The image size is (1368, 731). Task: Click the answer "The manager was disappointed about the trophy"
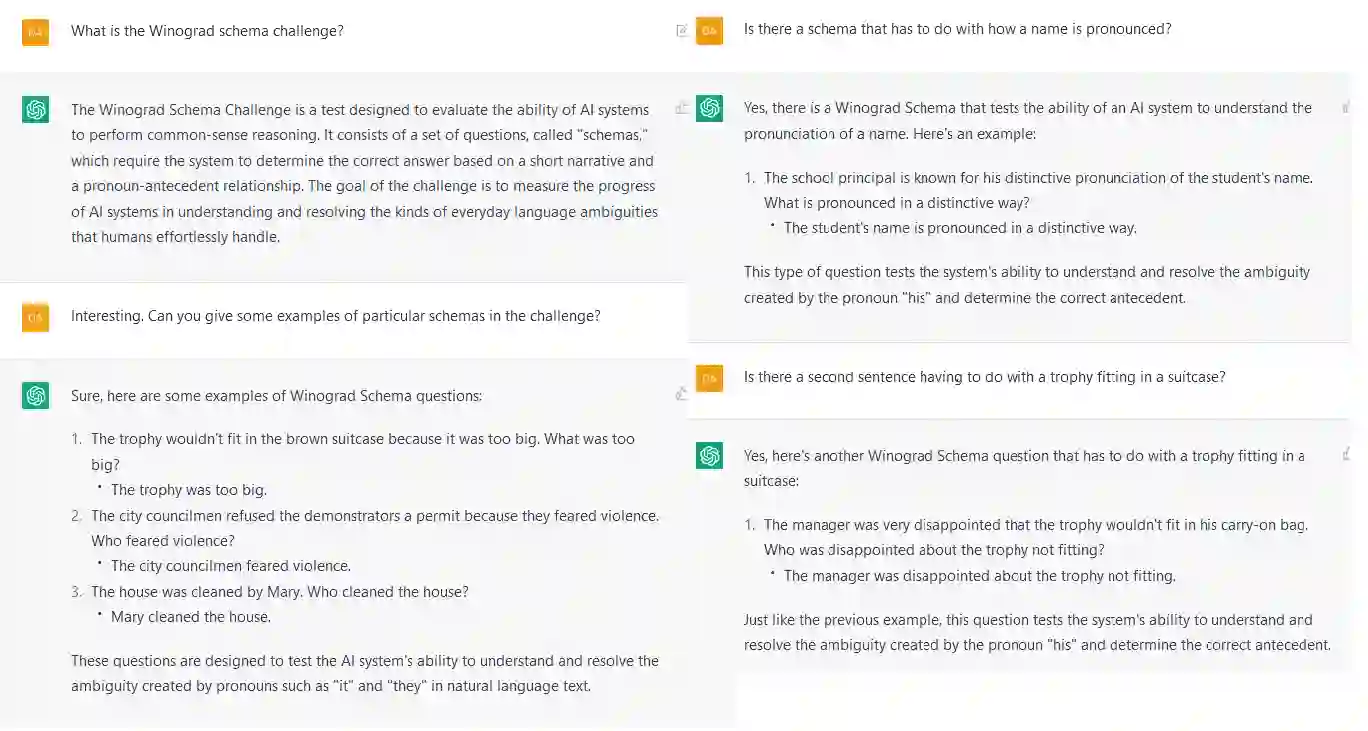coord(979,576)
